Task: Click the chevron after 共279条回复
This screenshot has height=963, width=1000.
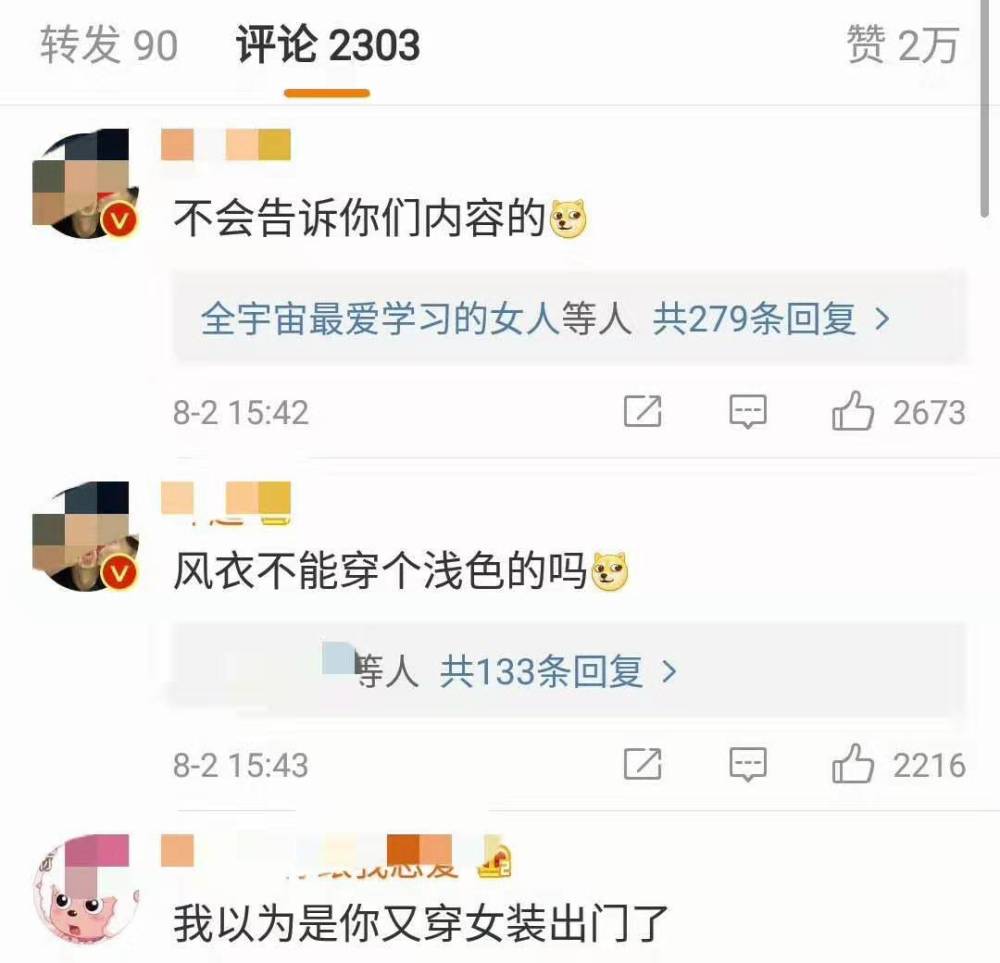Action: click(x=882, y=318)
